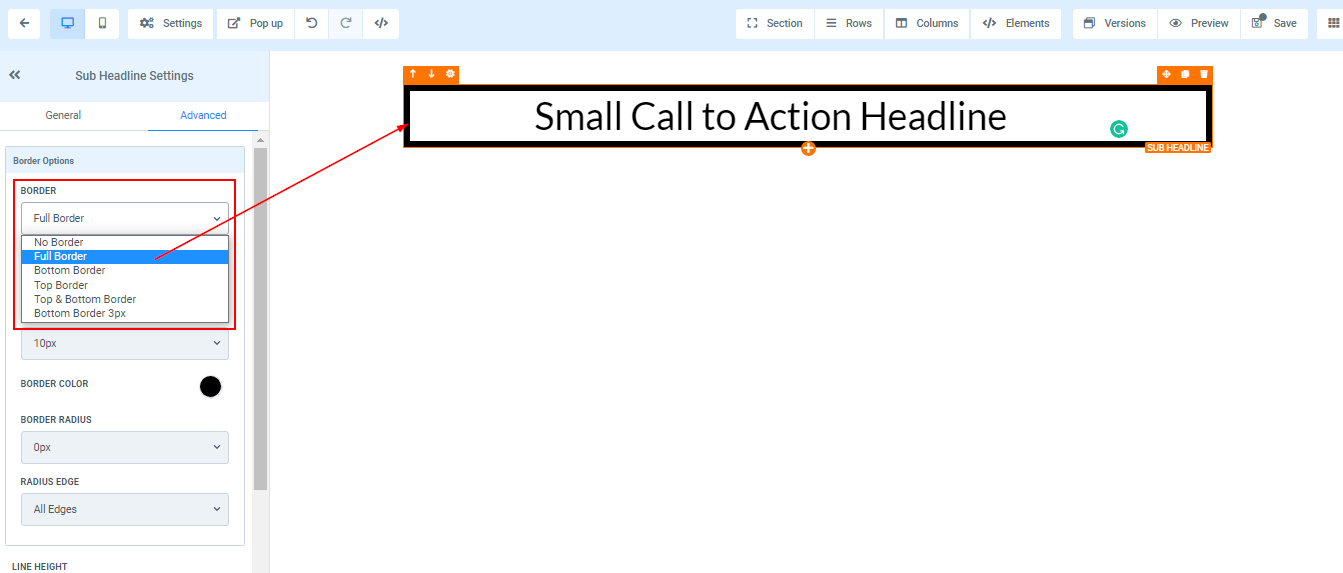The height and width of the screenshot is (573, 1343).
Task: Open page Versions
Action: point(1115,23)
